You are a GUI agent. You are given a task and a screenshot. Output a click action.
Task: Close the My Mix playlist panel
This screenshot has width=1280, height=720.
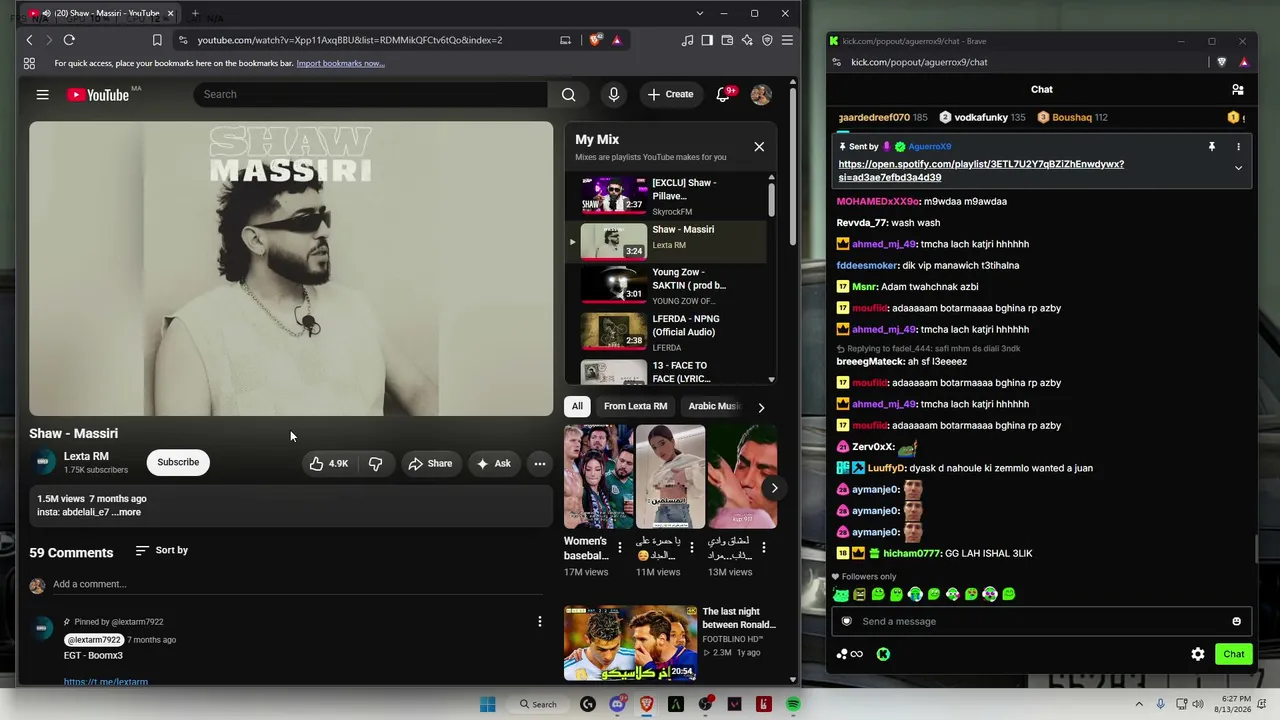pos(759,147)
